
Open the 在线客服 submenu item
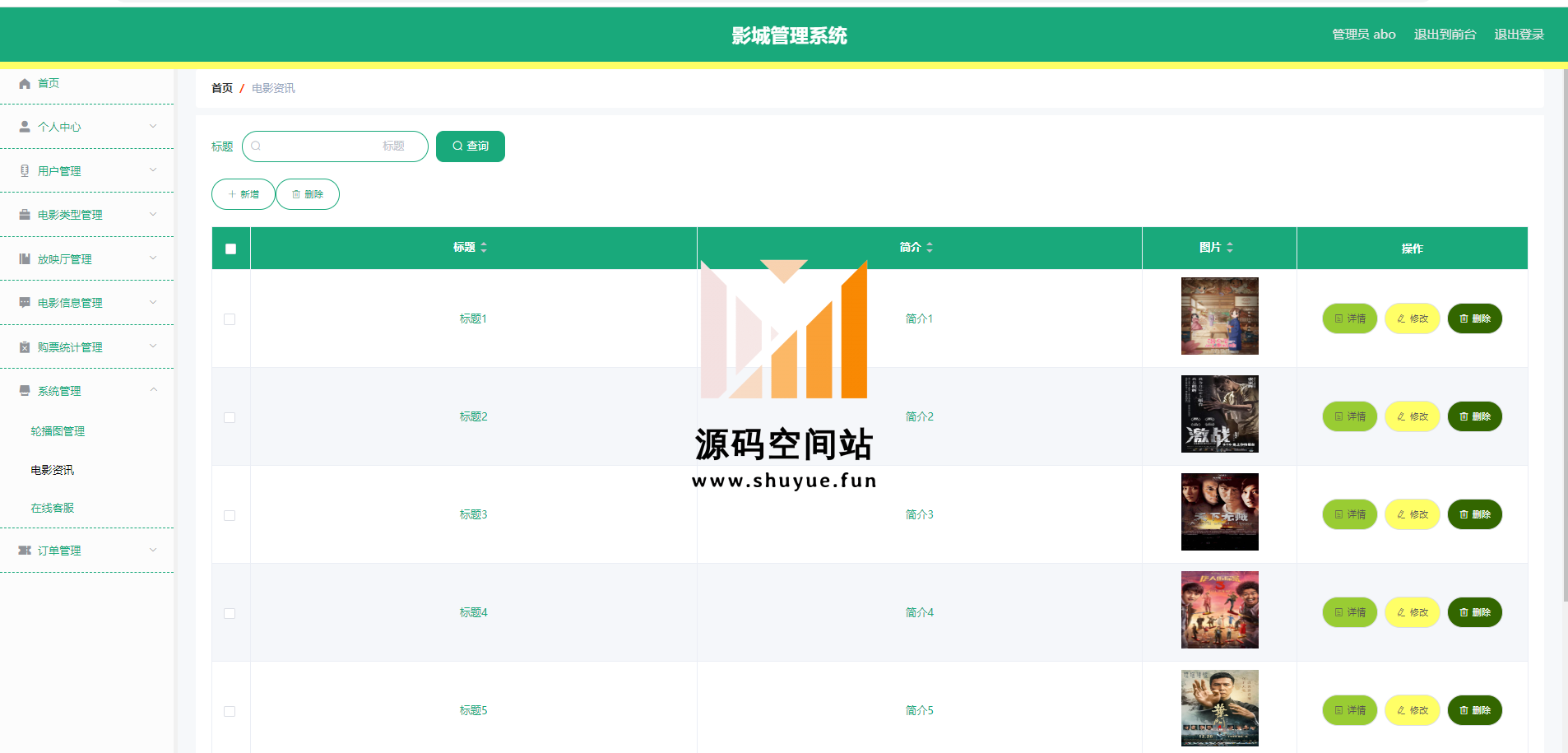tap(53, 508)
